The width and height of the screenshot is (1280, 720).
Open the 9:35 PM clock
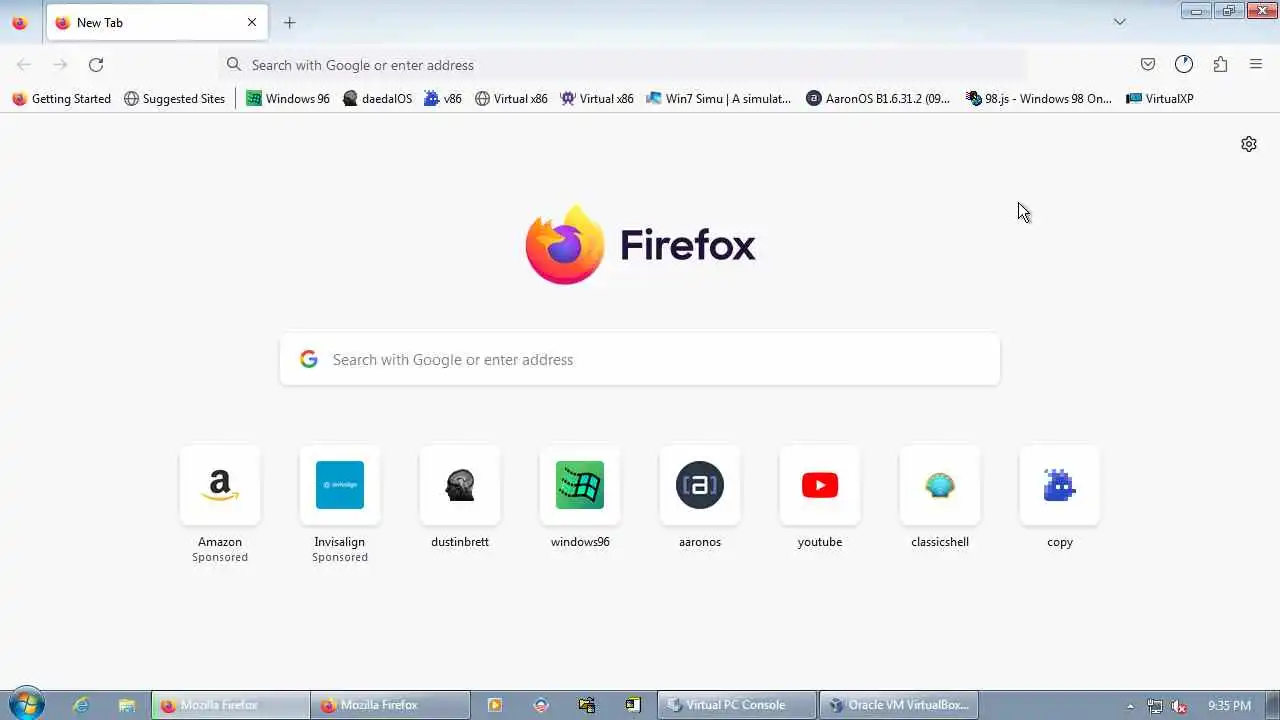[1229, 706]
